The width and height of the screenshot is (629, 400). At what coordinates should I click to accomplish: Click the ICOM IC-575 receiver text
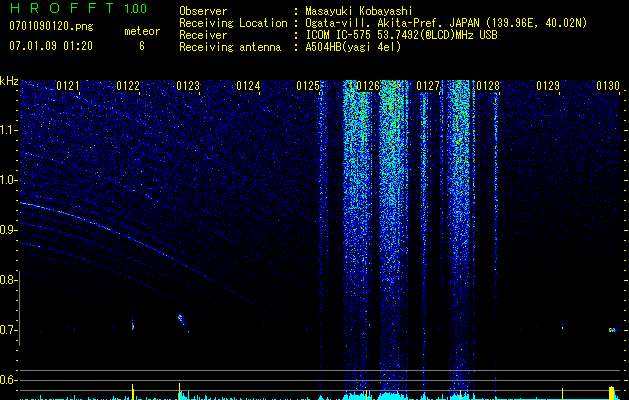point(401,35)
